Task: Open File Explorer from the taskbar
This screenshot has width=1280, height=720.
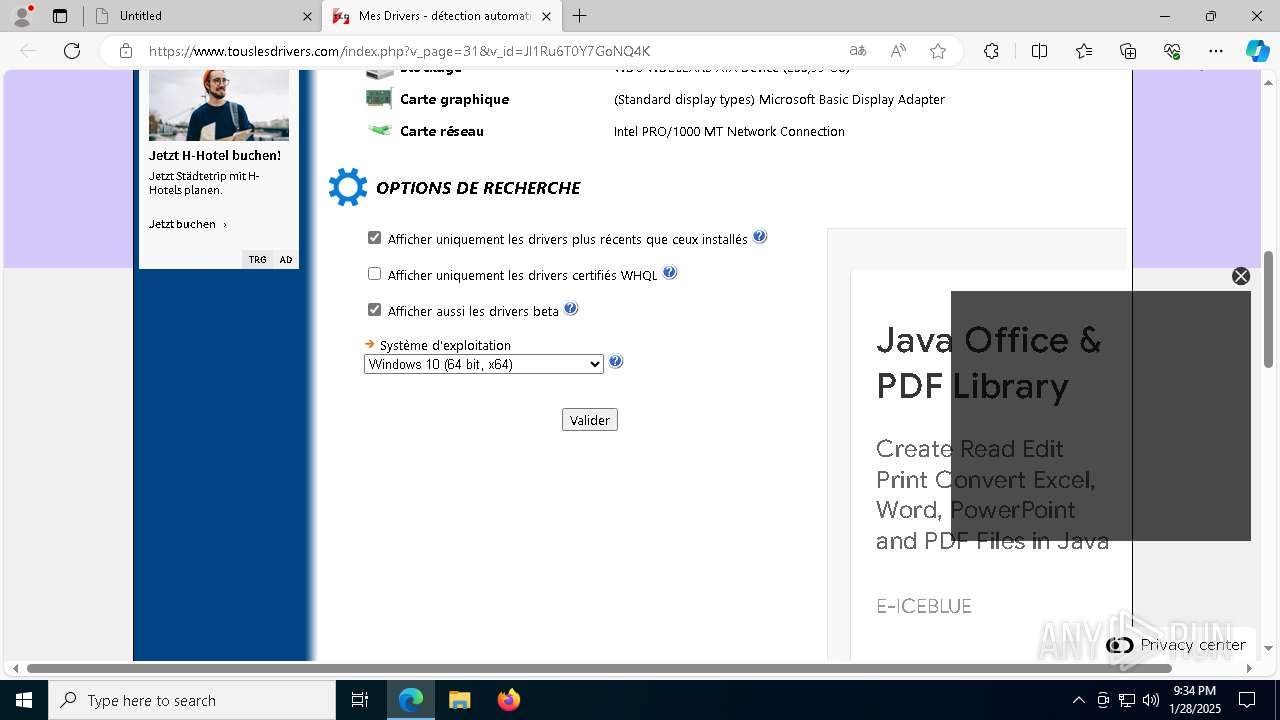Action: (459, 700)
